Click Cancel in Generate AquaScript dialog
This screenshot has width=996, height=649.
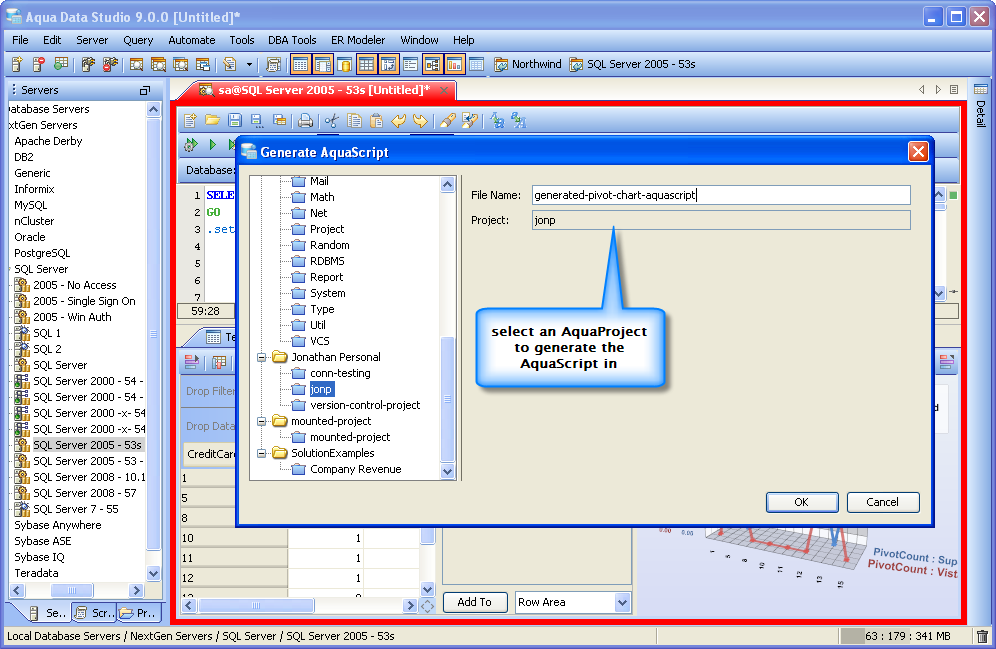click(882, 502)
